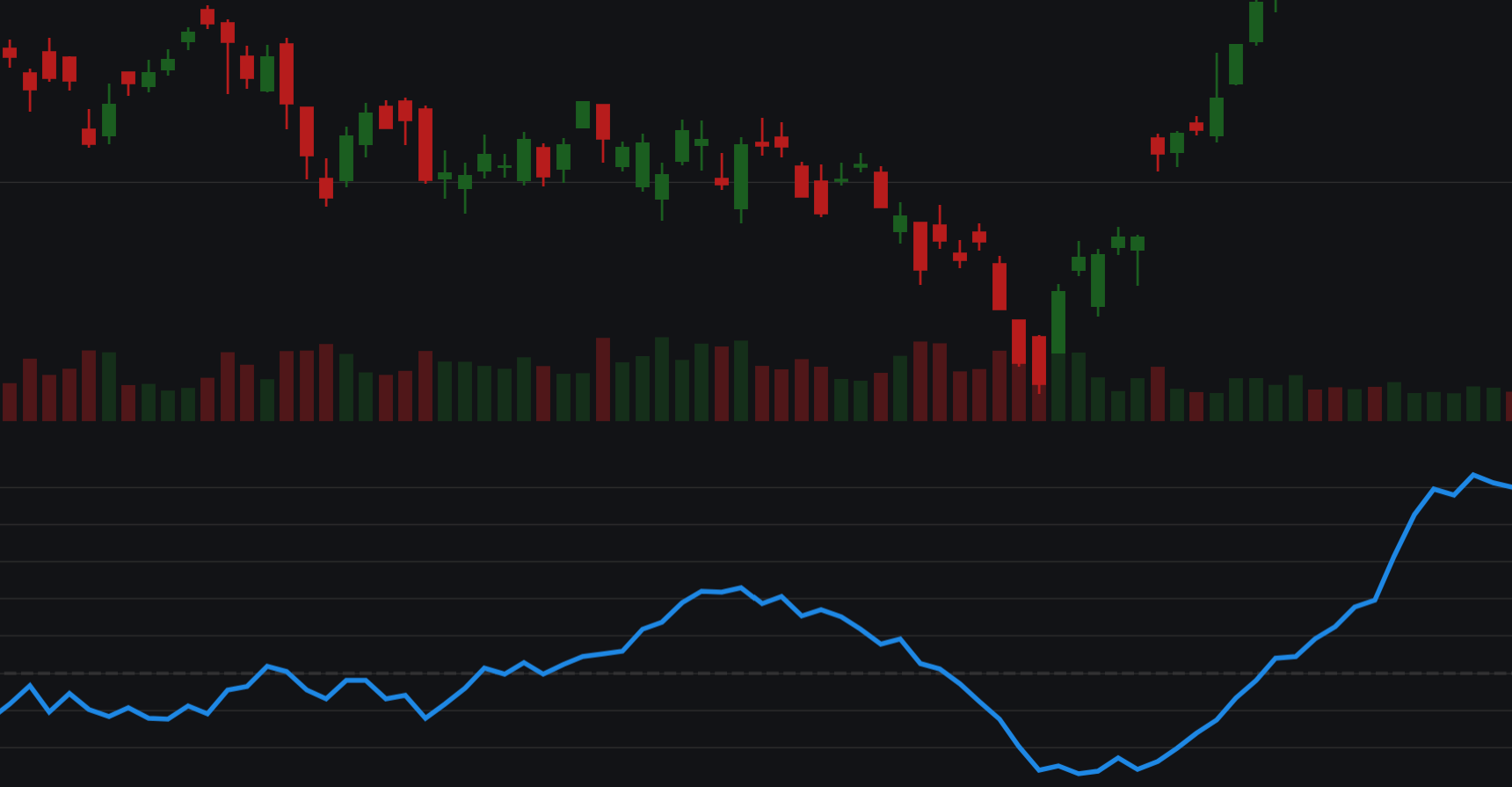The width and height of the screenshot is (1512, 787).
Task: Select the highest red candlestick on the price chart
Action: [207, 16]
